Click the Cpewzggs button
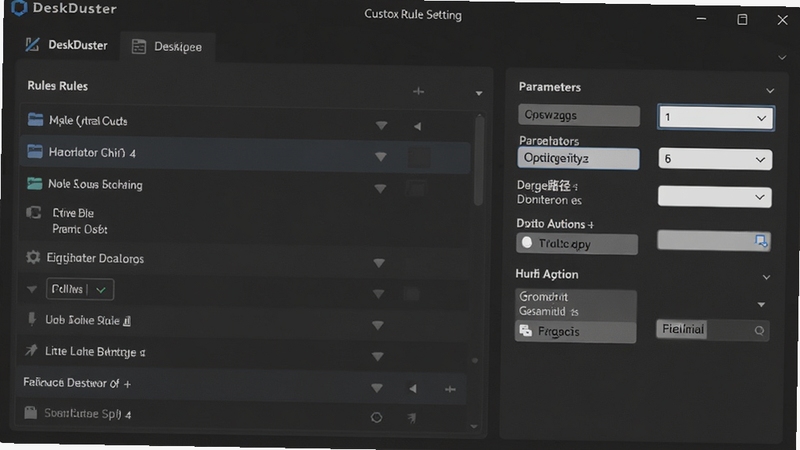This screenshot has width=800, height=450. click(579, 115)
